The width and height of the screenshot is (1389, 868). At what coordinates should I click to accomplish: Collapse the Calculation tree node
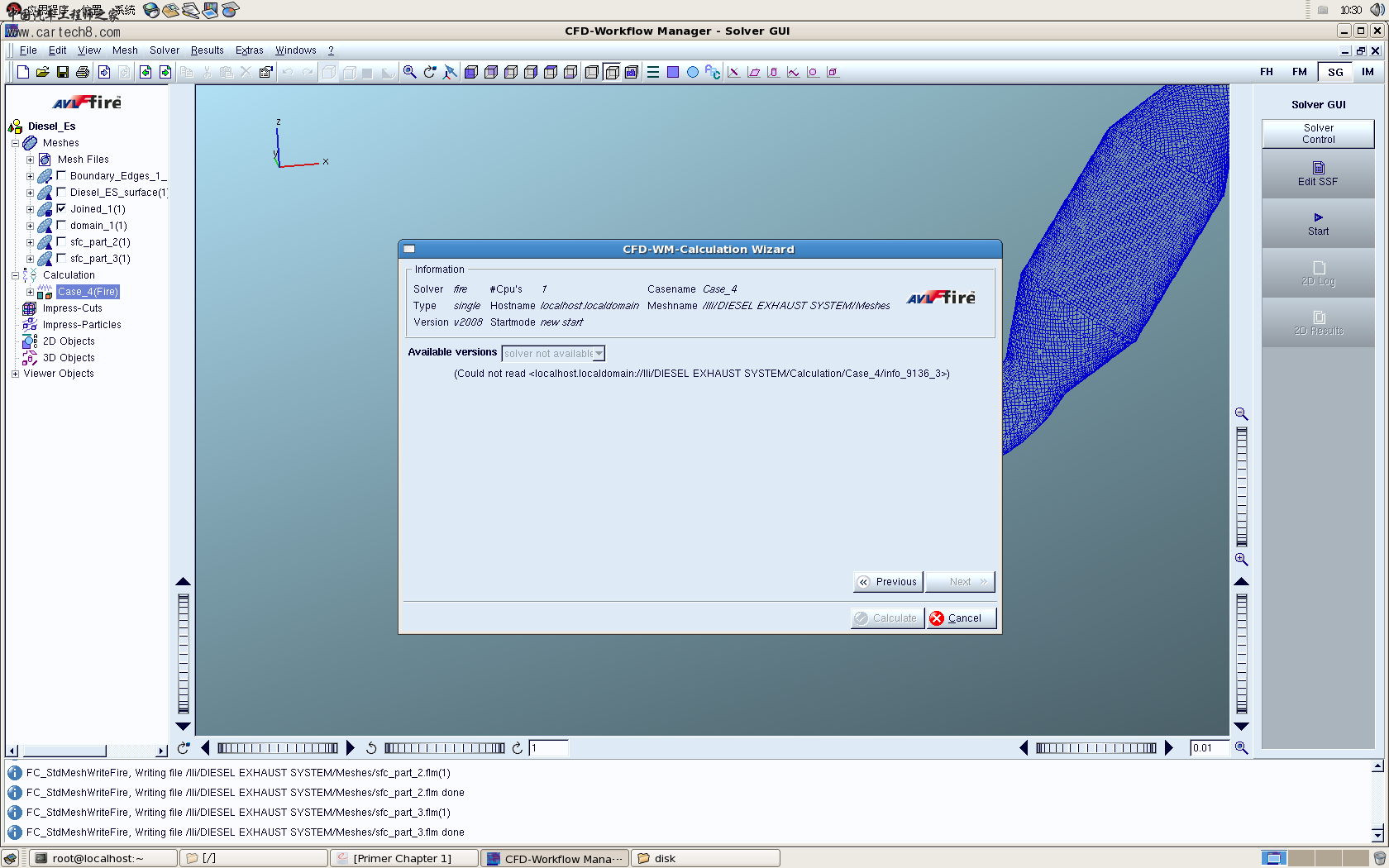click(x=15, y=275)
